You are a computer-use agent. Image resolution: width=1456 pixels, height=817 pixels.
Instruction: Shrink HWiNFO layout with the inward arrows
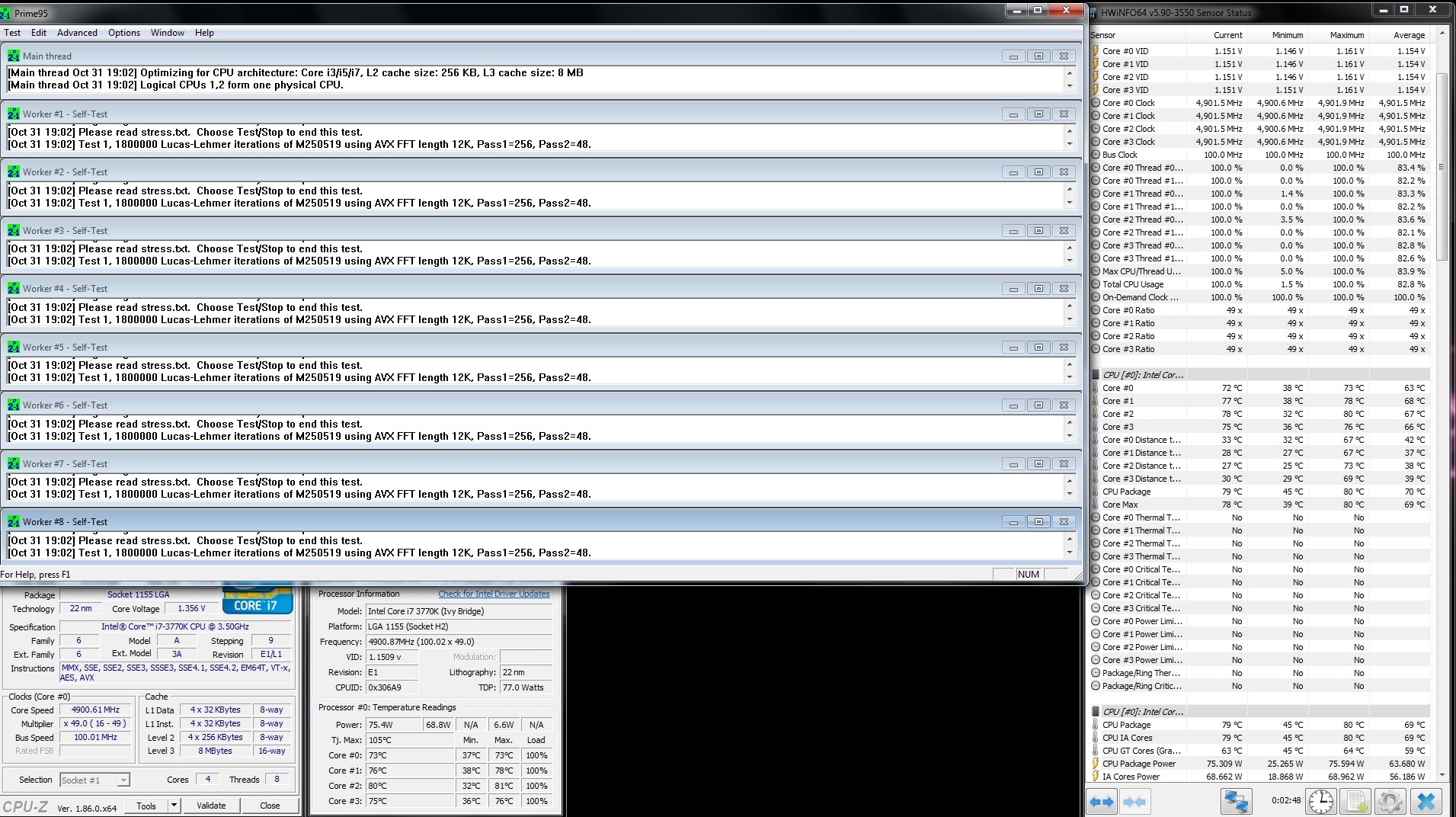click(1134, 802)
